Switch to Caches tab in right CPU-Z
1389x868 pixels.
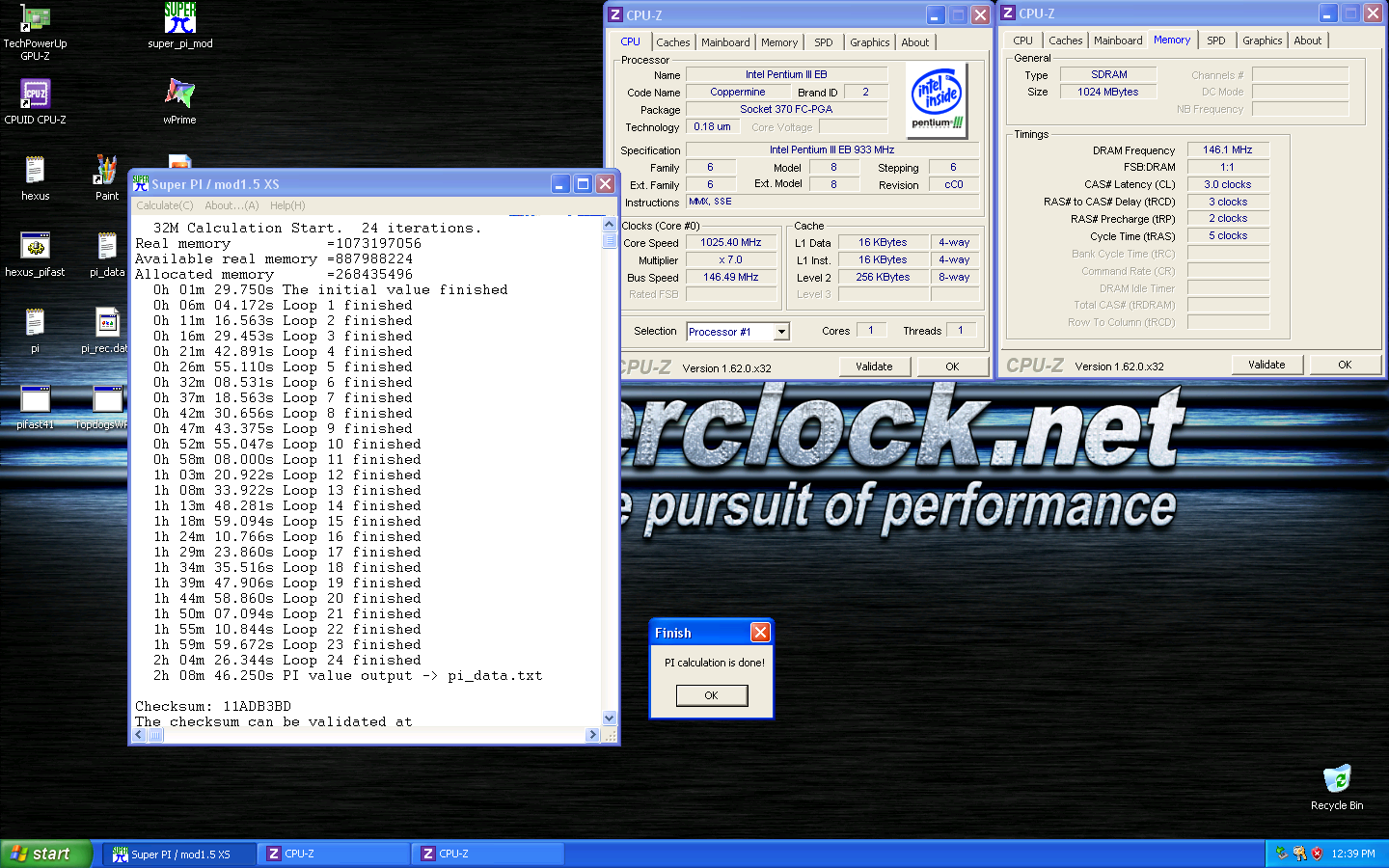1066,41
